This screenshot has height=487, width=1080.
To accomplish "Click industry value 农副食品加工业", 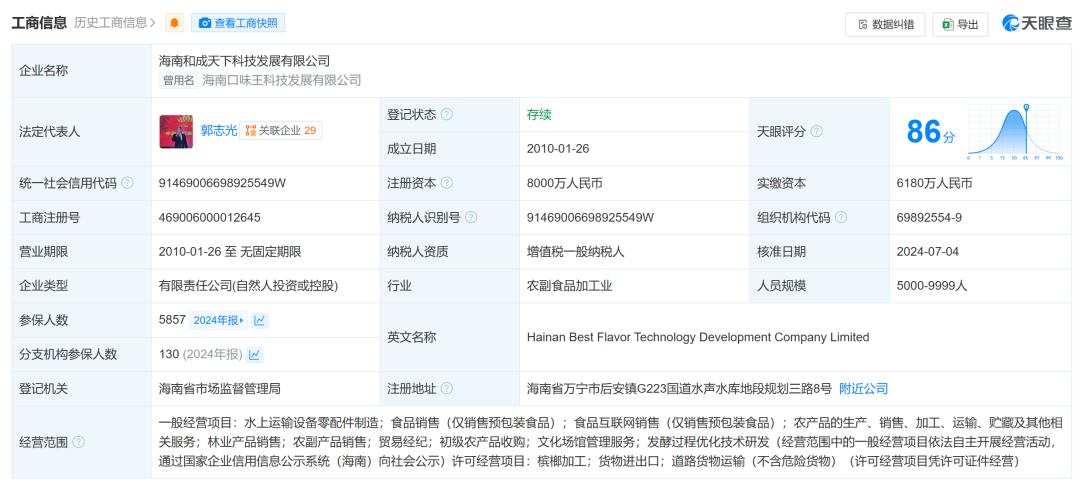I will pos(570,286).
